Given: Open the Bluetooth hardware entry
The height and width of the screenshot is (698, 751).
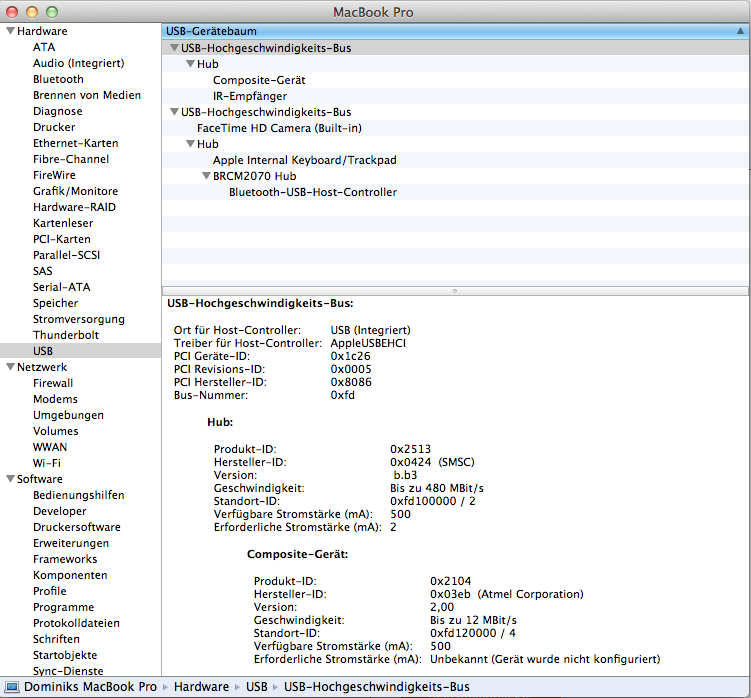Looking at the screenshot, I should coord(58,79).
